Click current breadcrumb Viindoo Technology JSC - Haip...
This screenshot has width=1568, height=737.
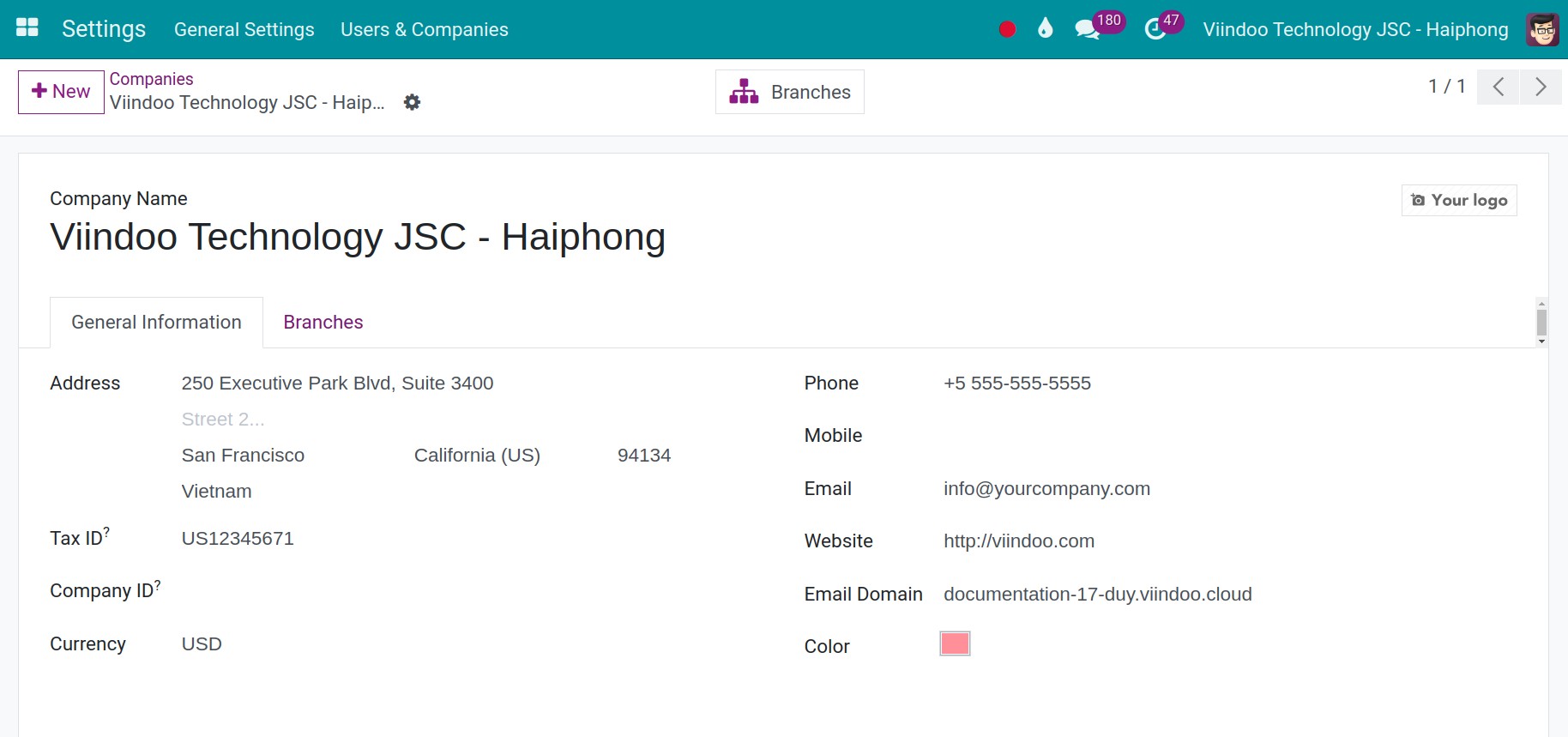coord(247,103)
